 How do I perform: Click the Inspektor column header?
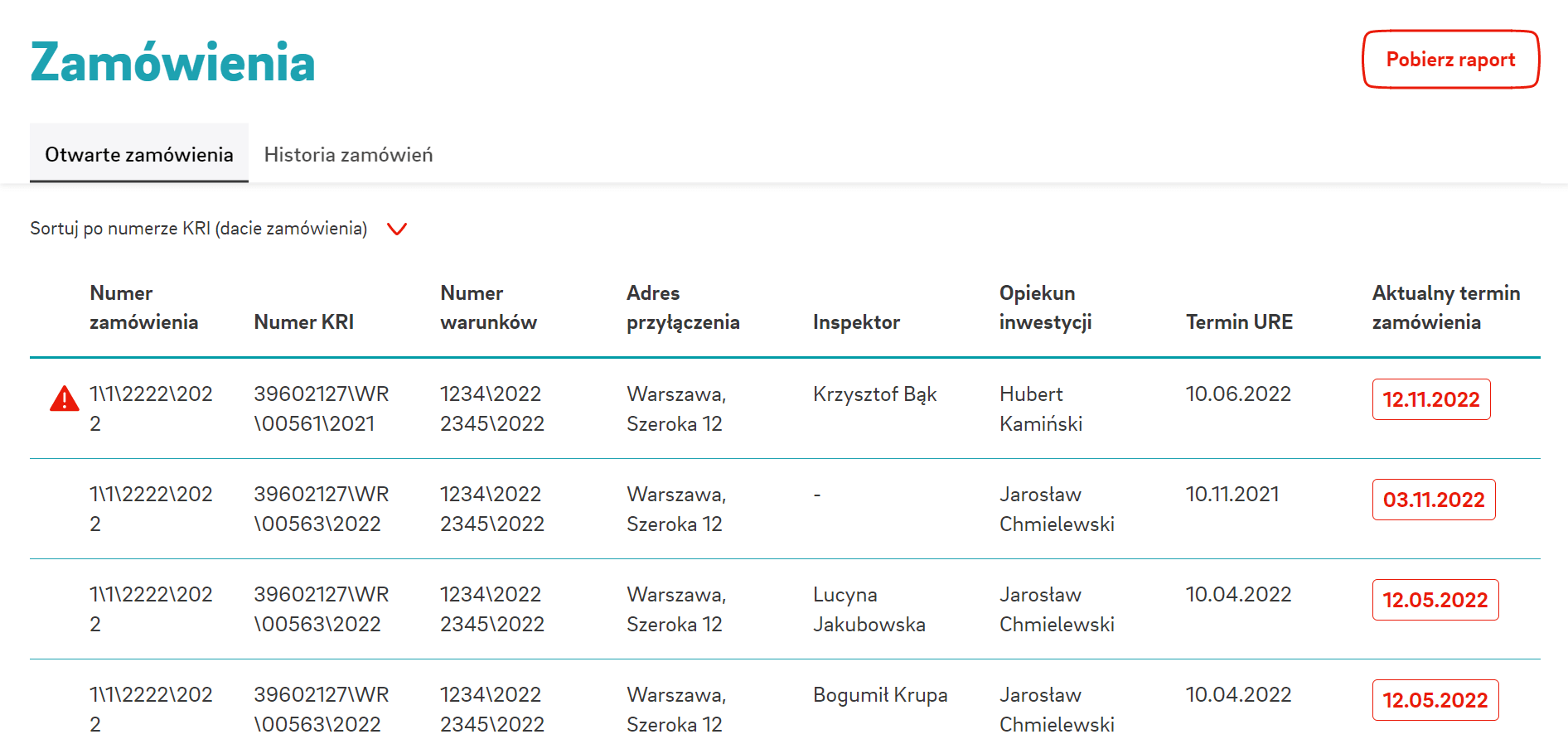(x=856, y=322)
